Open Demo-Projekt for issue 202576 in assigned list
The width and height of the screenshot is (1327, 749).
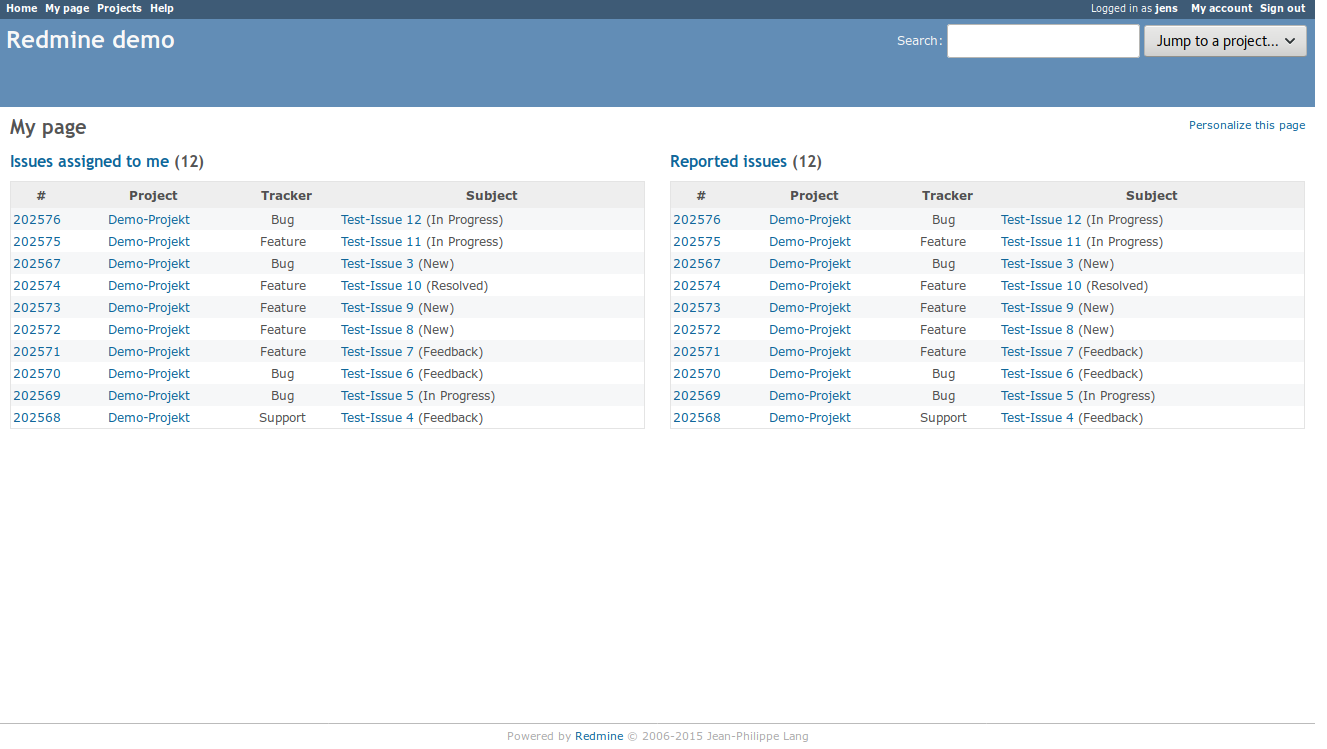[149, 220]
